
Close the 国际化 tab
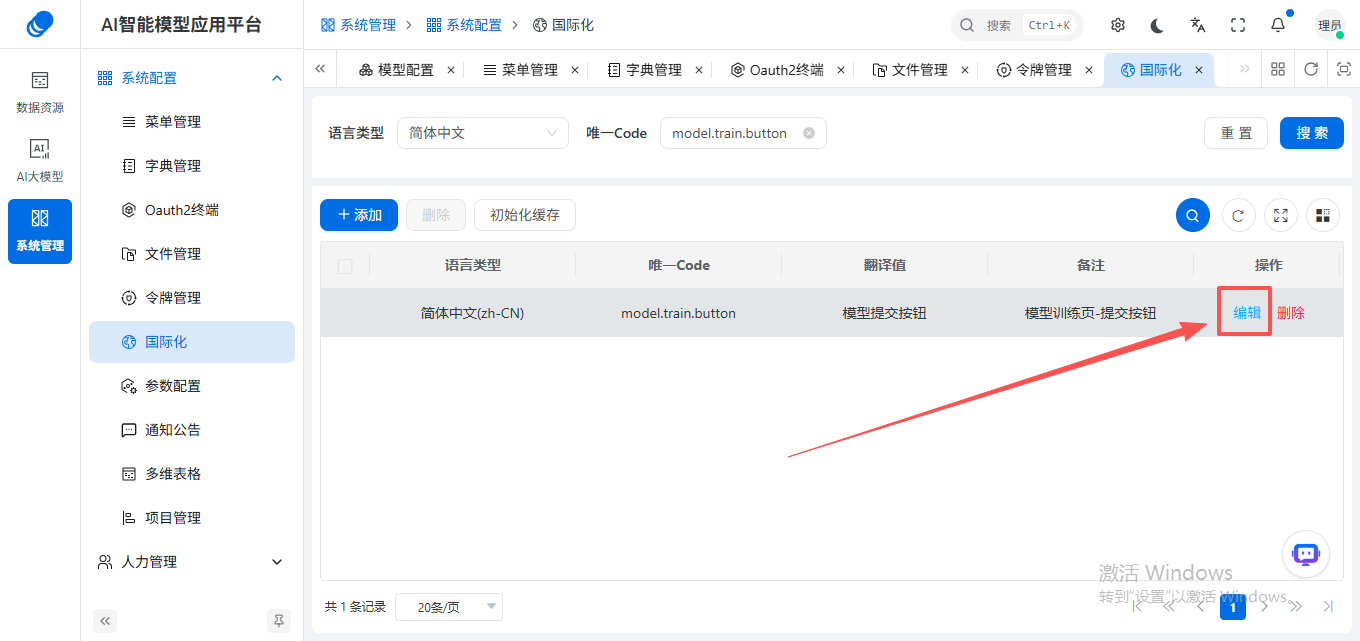pos(1199,70)
